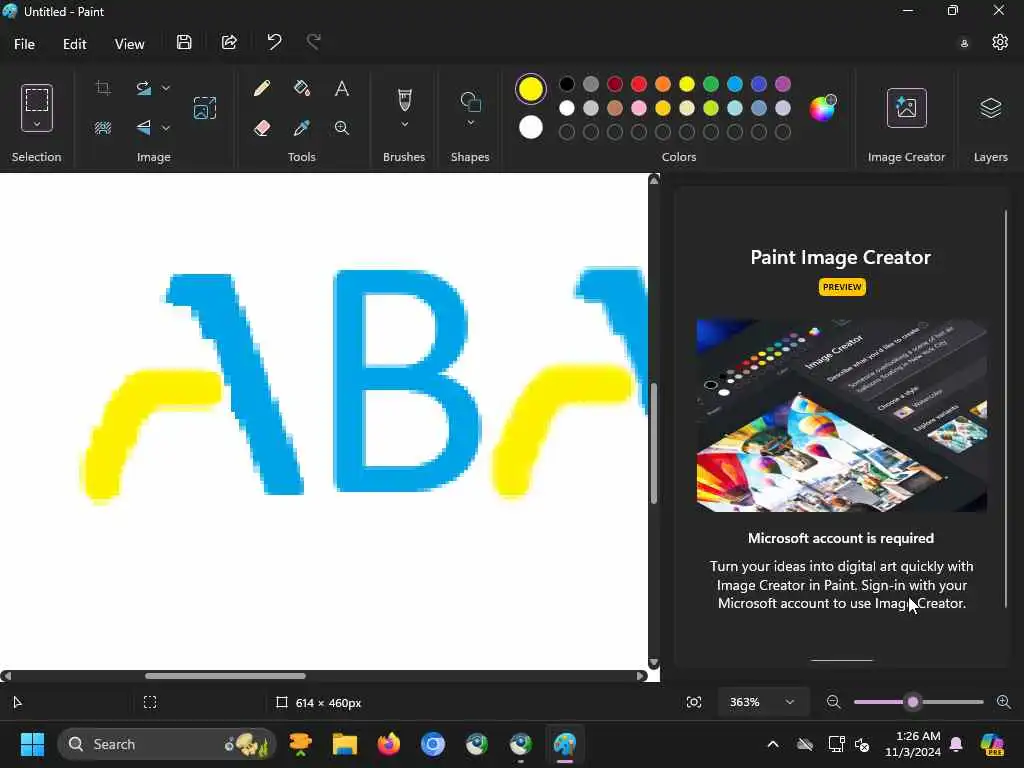Click the Crop tool icon

pyautogui.click(x=103, y=88)
